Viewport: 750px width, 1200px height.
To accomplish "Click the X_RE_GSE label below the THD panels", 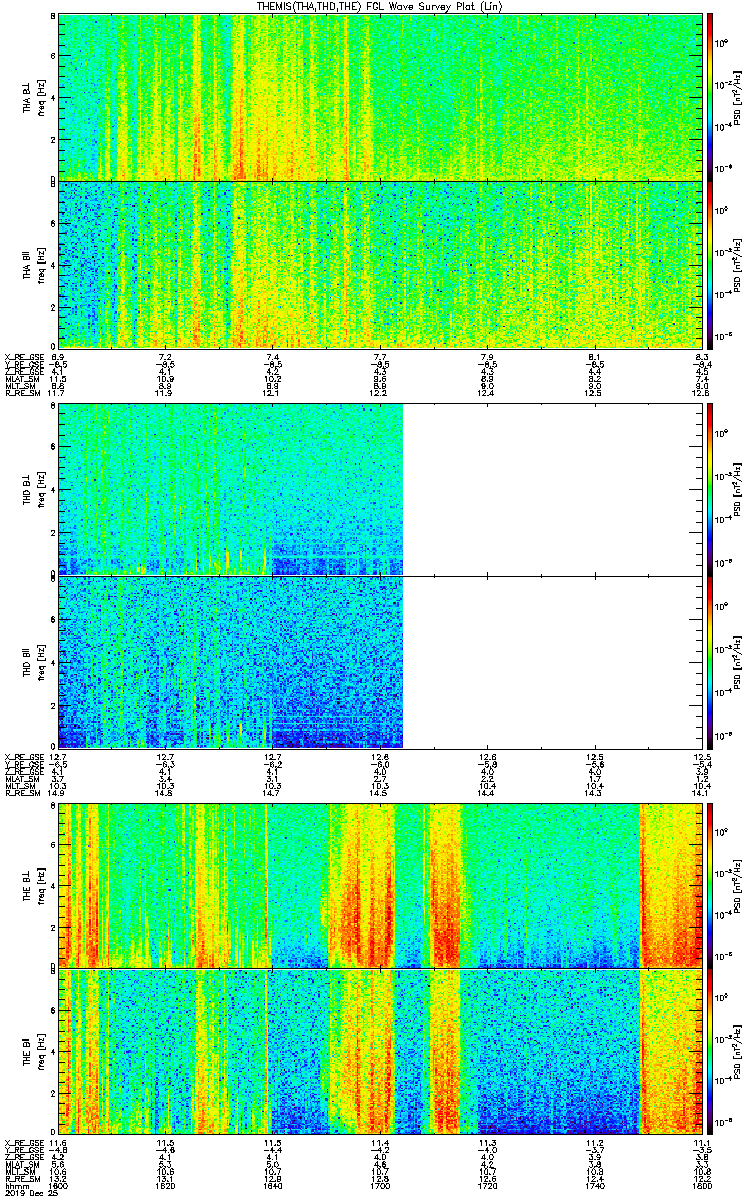I will [24, 756].
